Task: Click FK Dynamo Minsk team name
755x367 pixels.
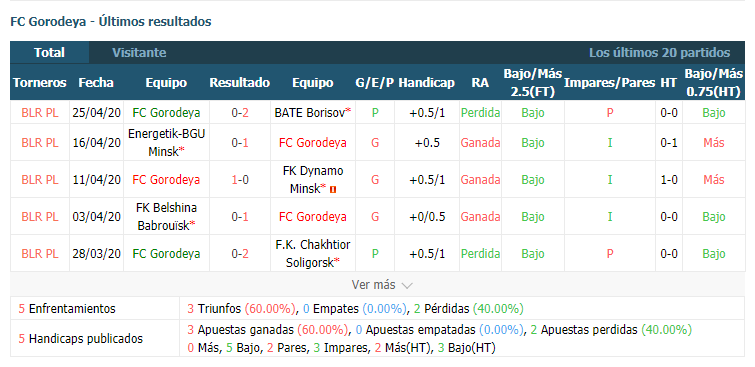Action: [312, 180]
